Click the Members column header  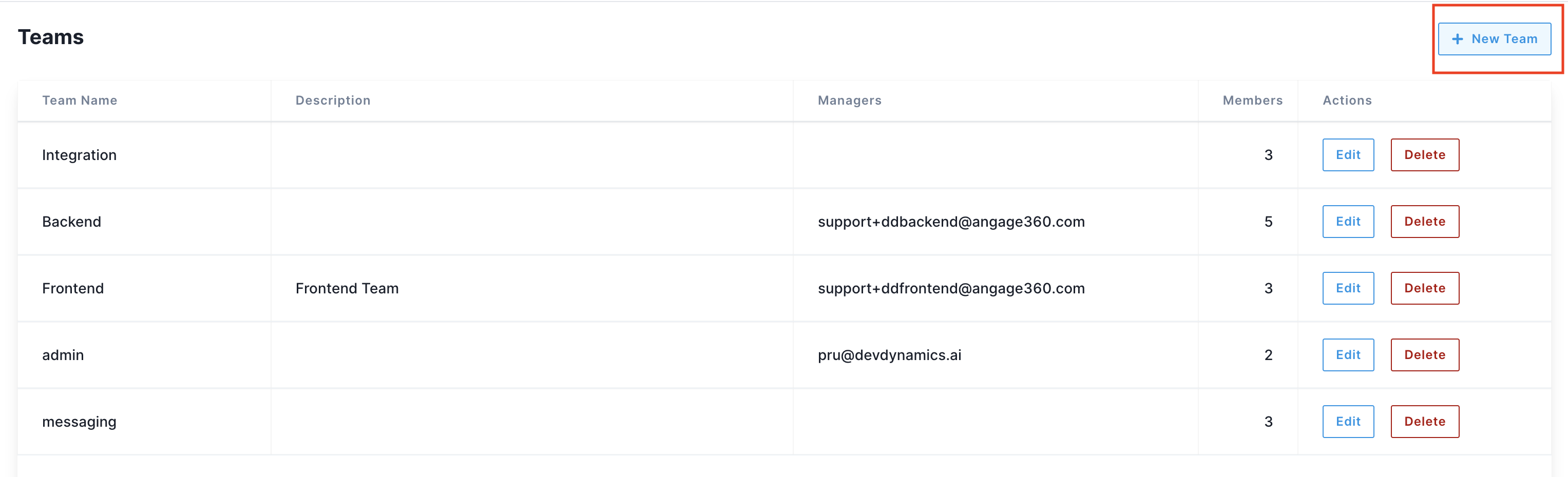[x=1252, y=101]
